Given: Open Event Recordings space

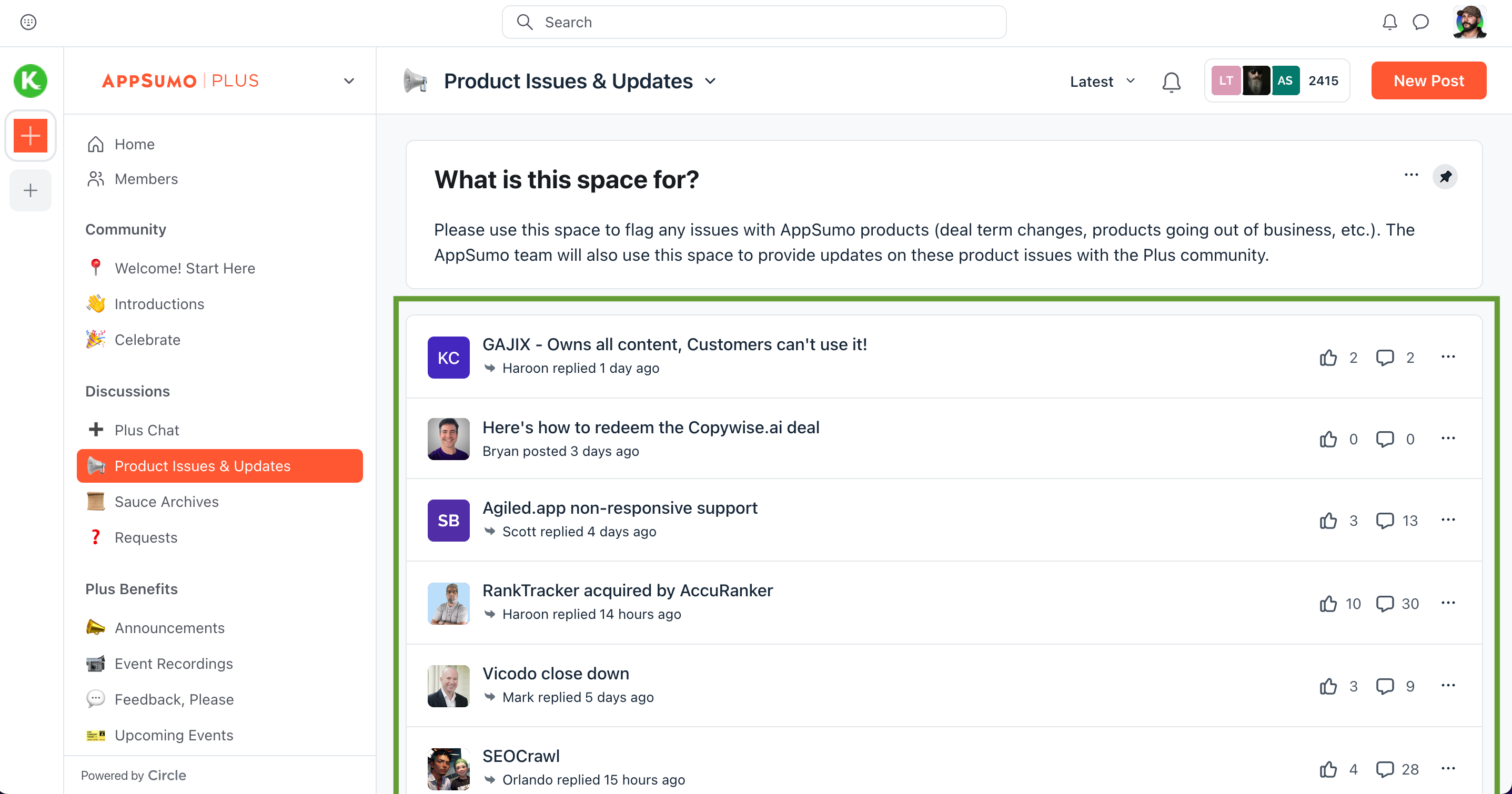Looking at the screenshot, I should pos(173,664).
